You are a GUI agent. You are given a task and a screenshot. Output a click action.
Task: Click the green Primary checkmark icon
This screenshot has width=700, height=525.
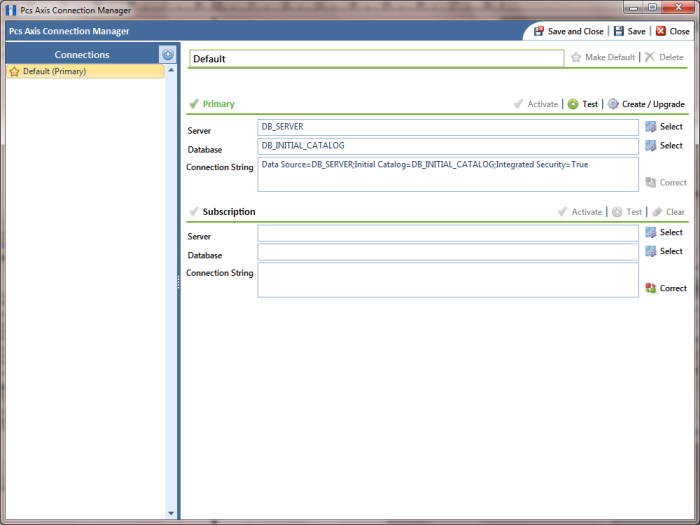[x=194, y=104]
